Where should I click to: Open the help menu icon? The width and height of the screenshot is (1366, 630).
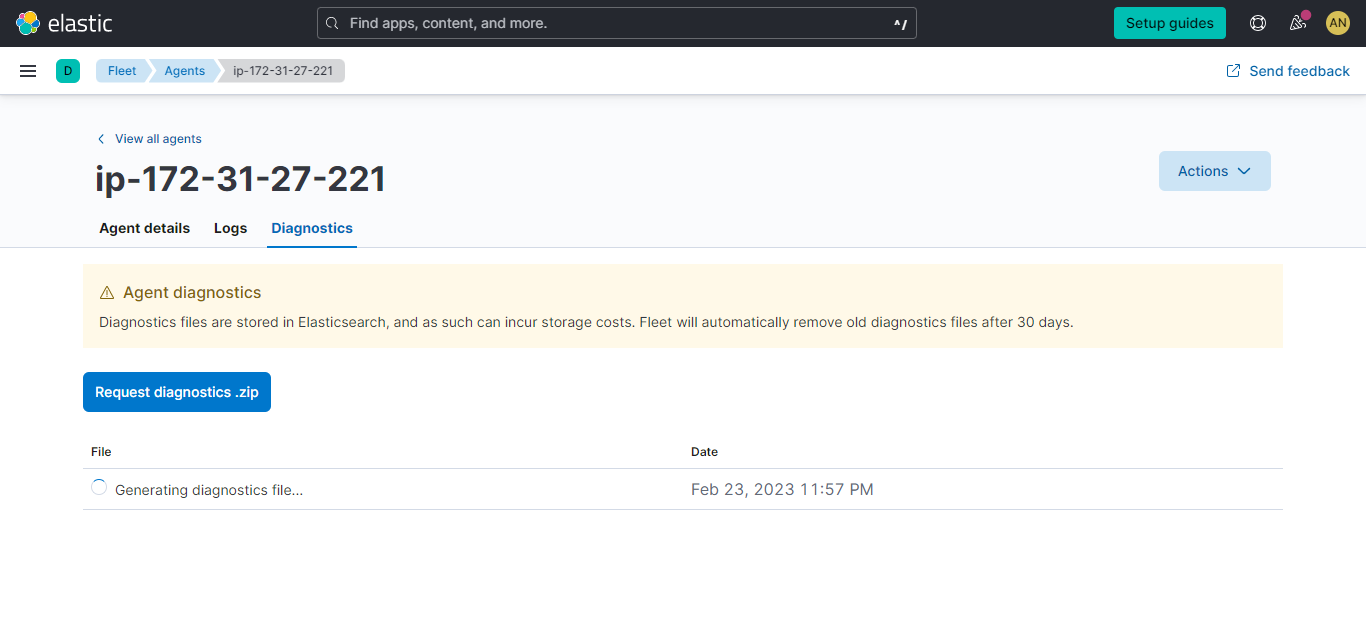tap(1257, 22)
